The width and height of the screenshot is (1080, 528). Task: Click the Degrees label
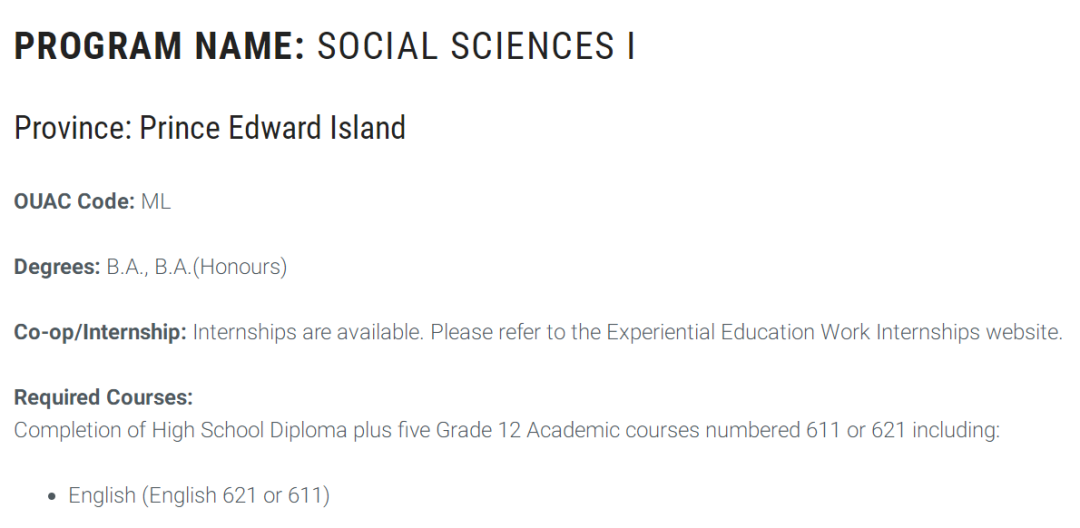click(x=57, y=266)
